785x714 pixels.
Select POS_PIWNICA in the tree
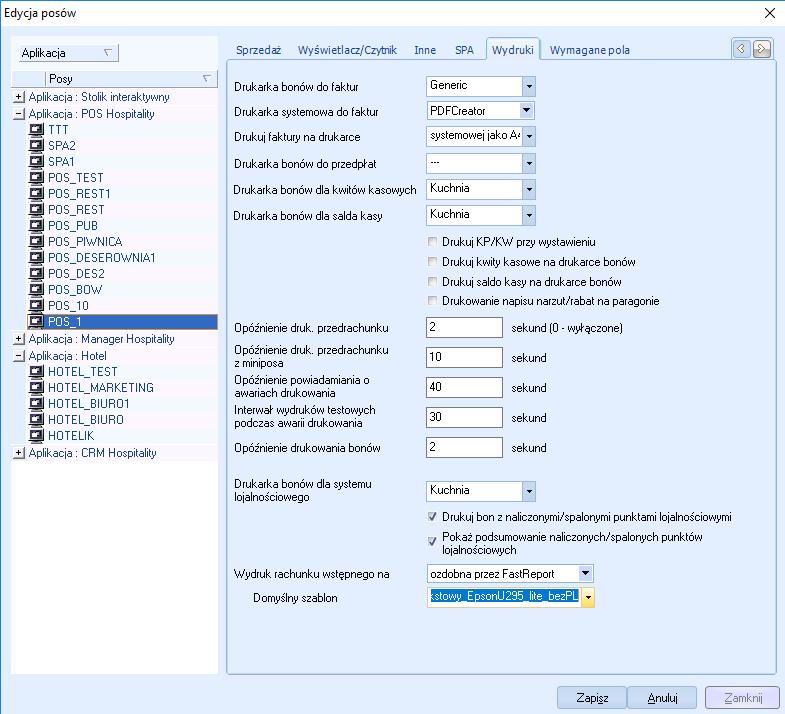click(x=85, y=242)
